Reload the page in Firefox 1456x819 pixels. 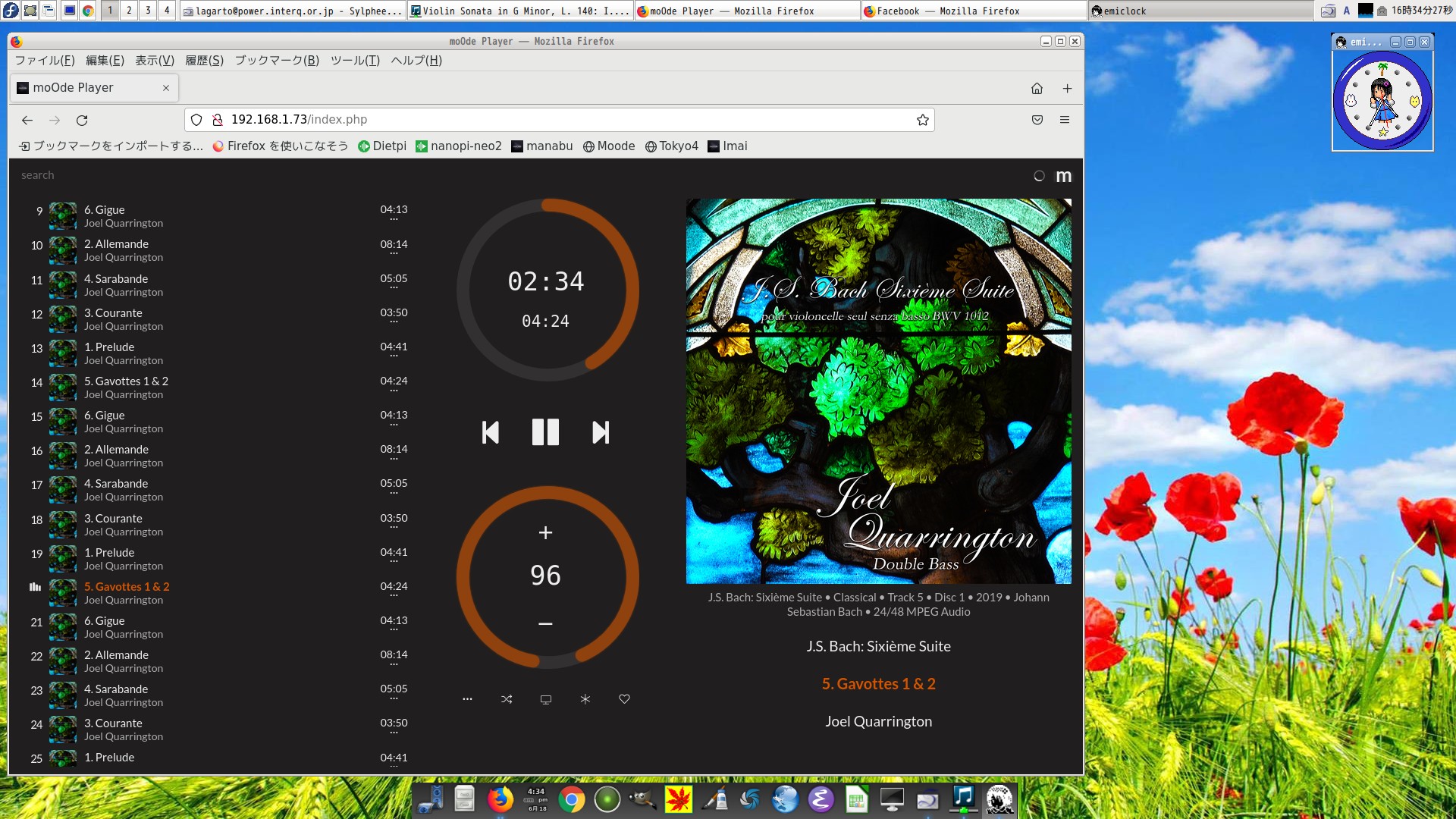coord(82,120)
